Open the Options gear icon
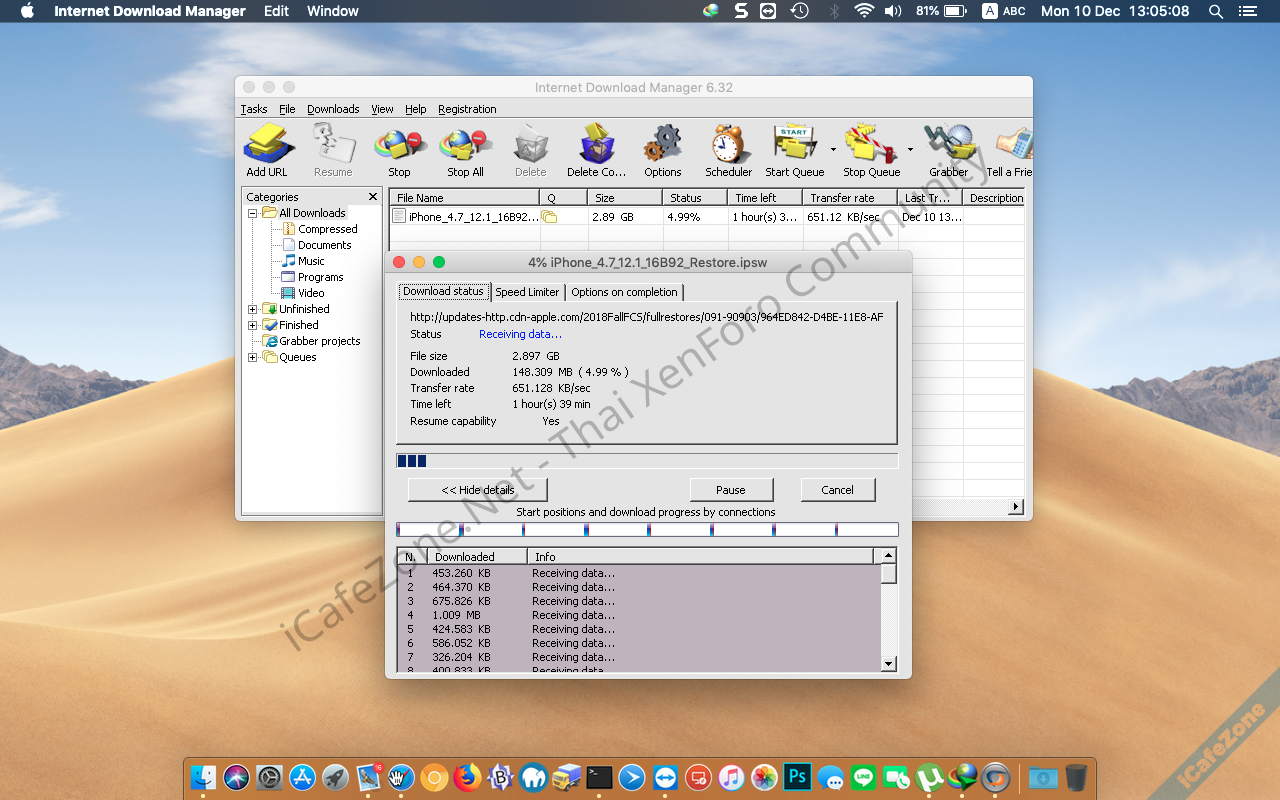The image size is (1280, 800). click(x=662, y=150)
